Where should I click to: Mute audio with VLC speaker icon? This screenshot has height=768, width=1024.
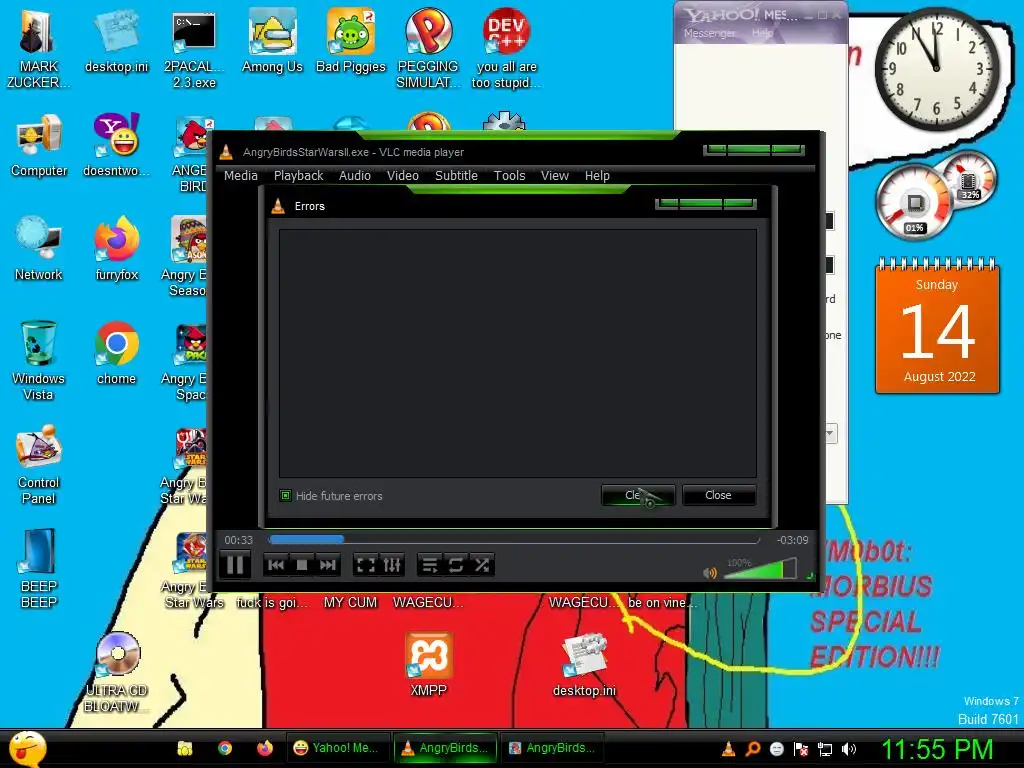710,573
